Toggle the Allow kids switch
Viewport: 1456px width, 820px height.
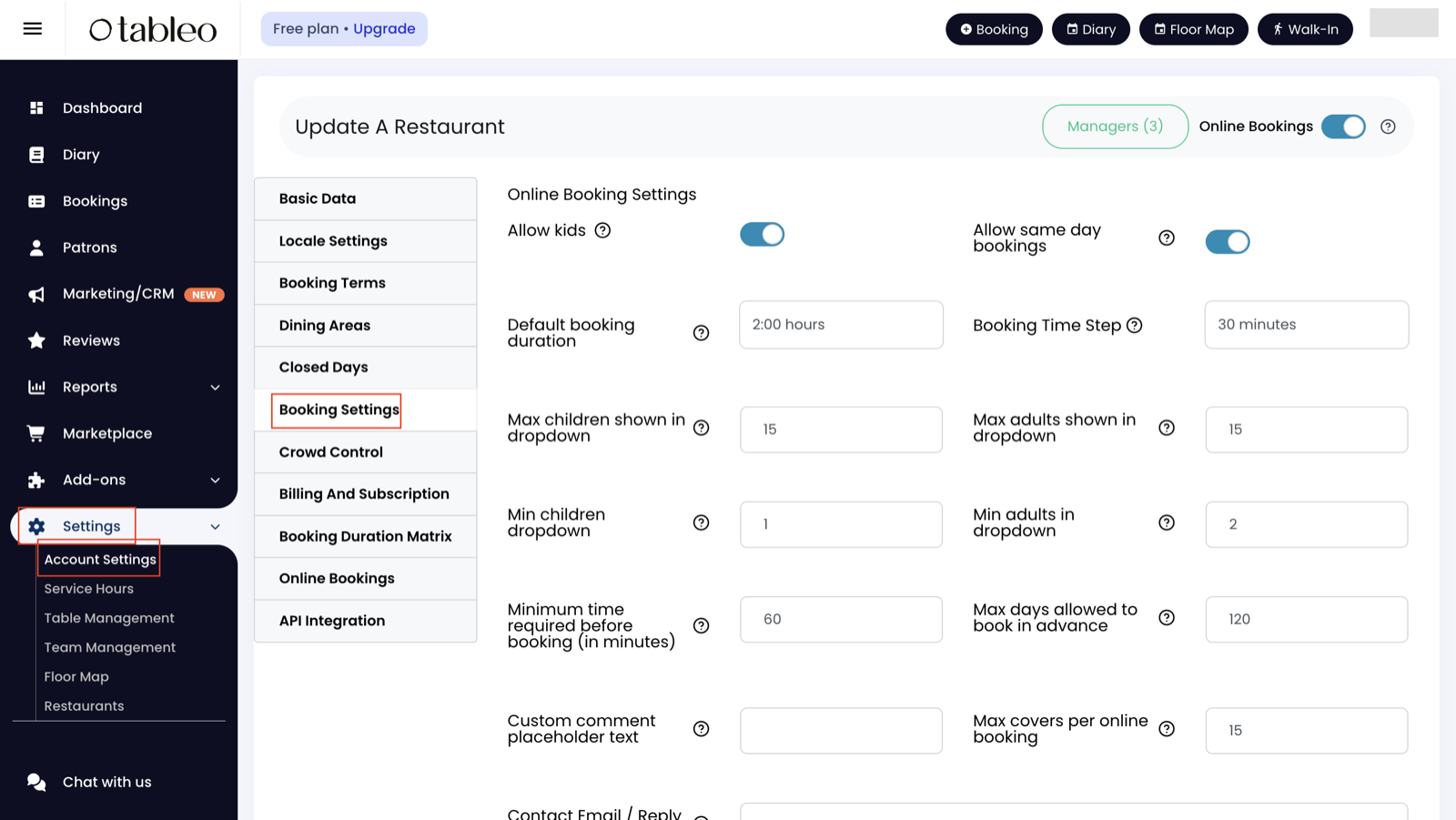pos(762,234)
